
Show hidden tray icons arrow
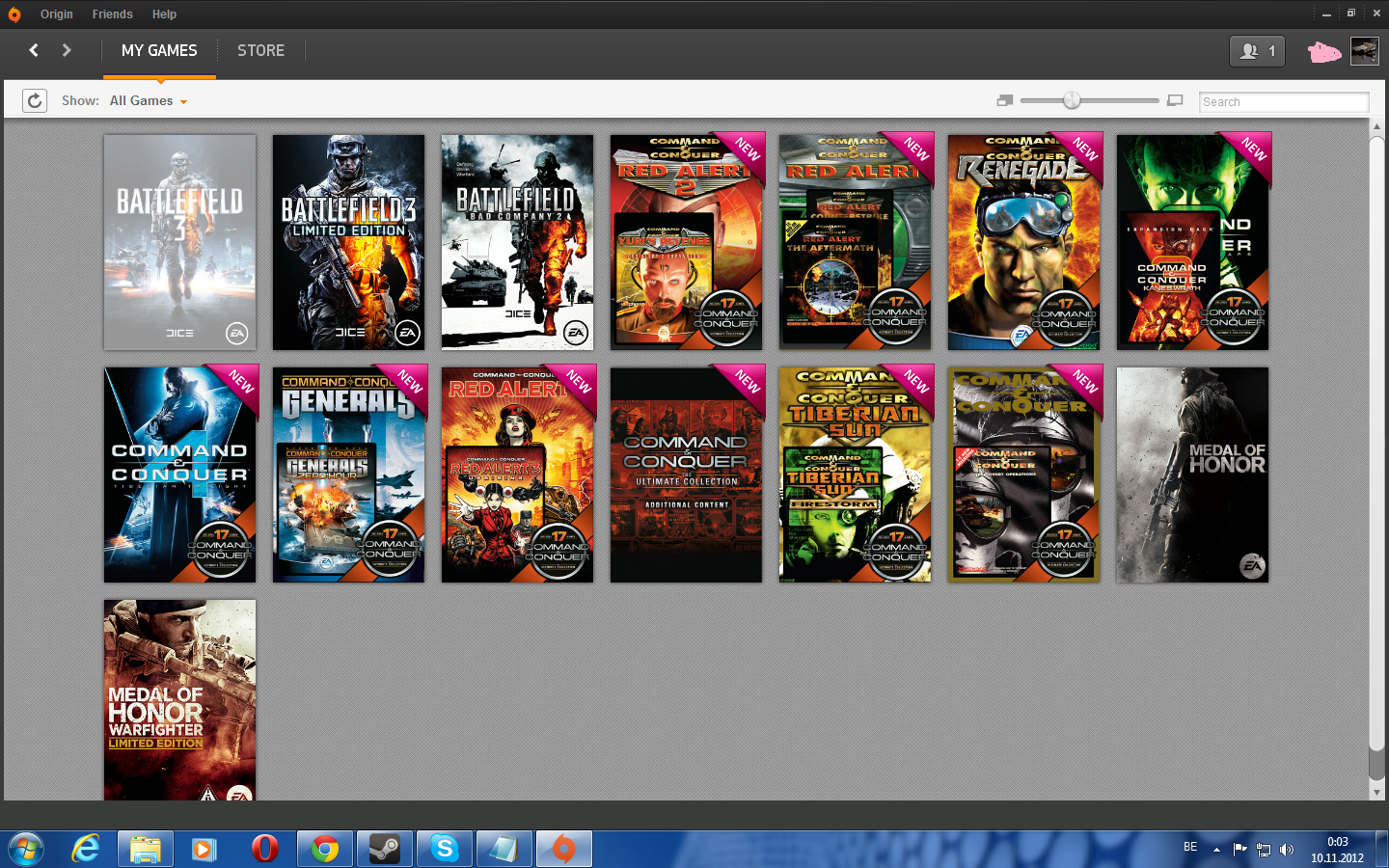(x=1216, y=850)
